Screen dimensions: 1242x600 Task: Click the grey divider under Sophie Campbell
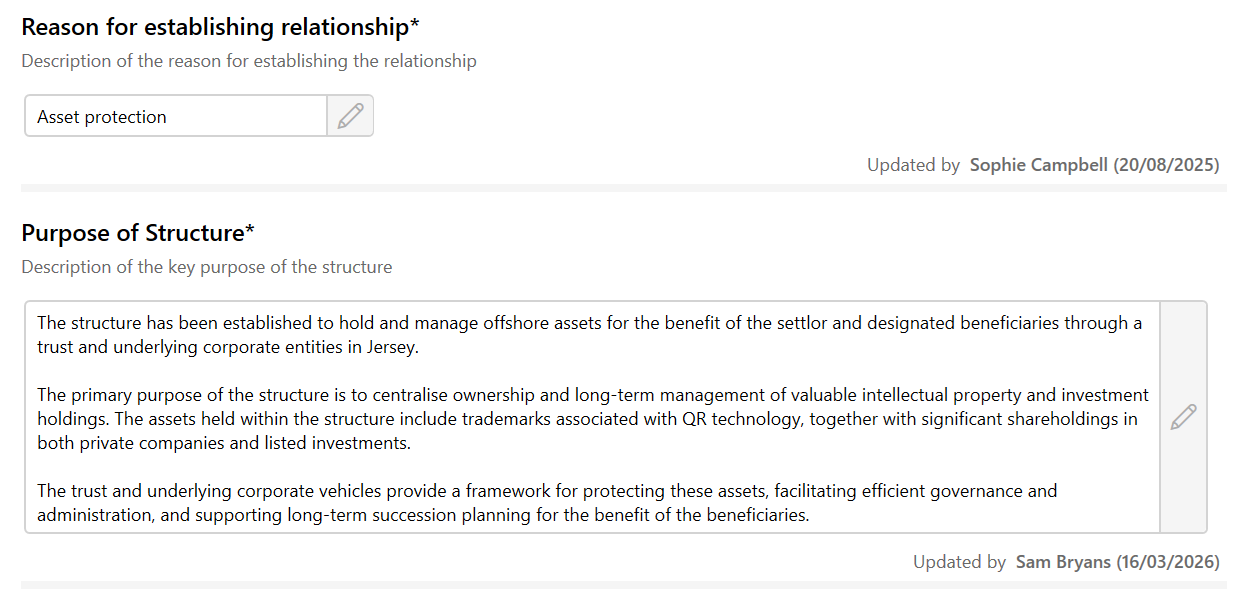[x=622, y=188]
